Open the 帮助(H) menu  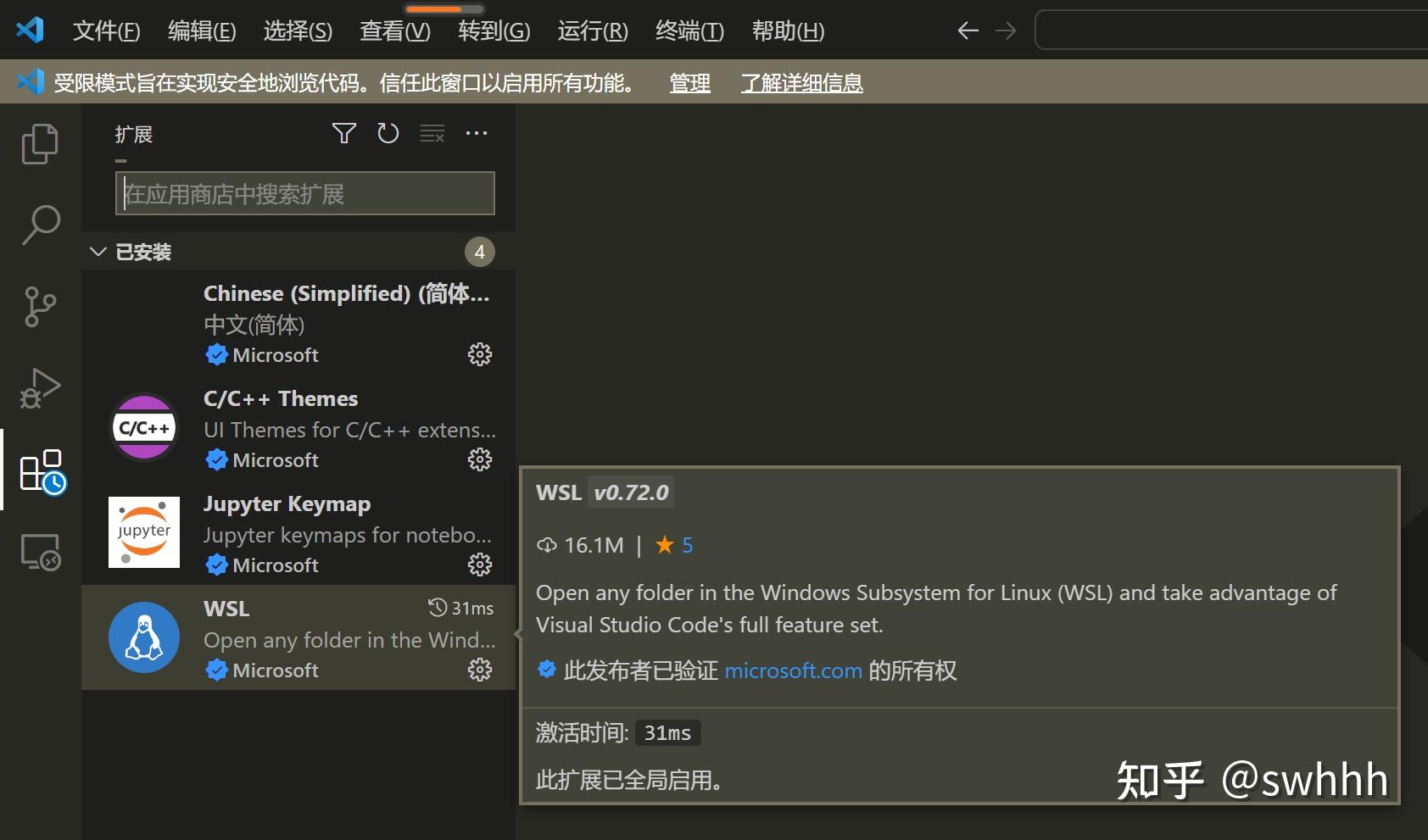pyautogui.click(x=788, y=31)
